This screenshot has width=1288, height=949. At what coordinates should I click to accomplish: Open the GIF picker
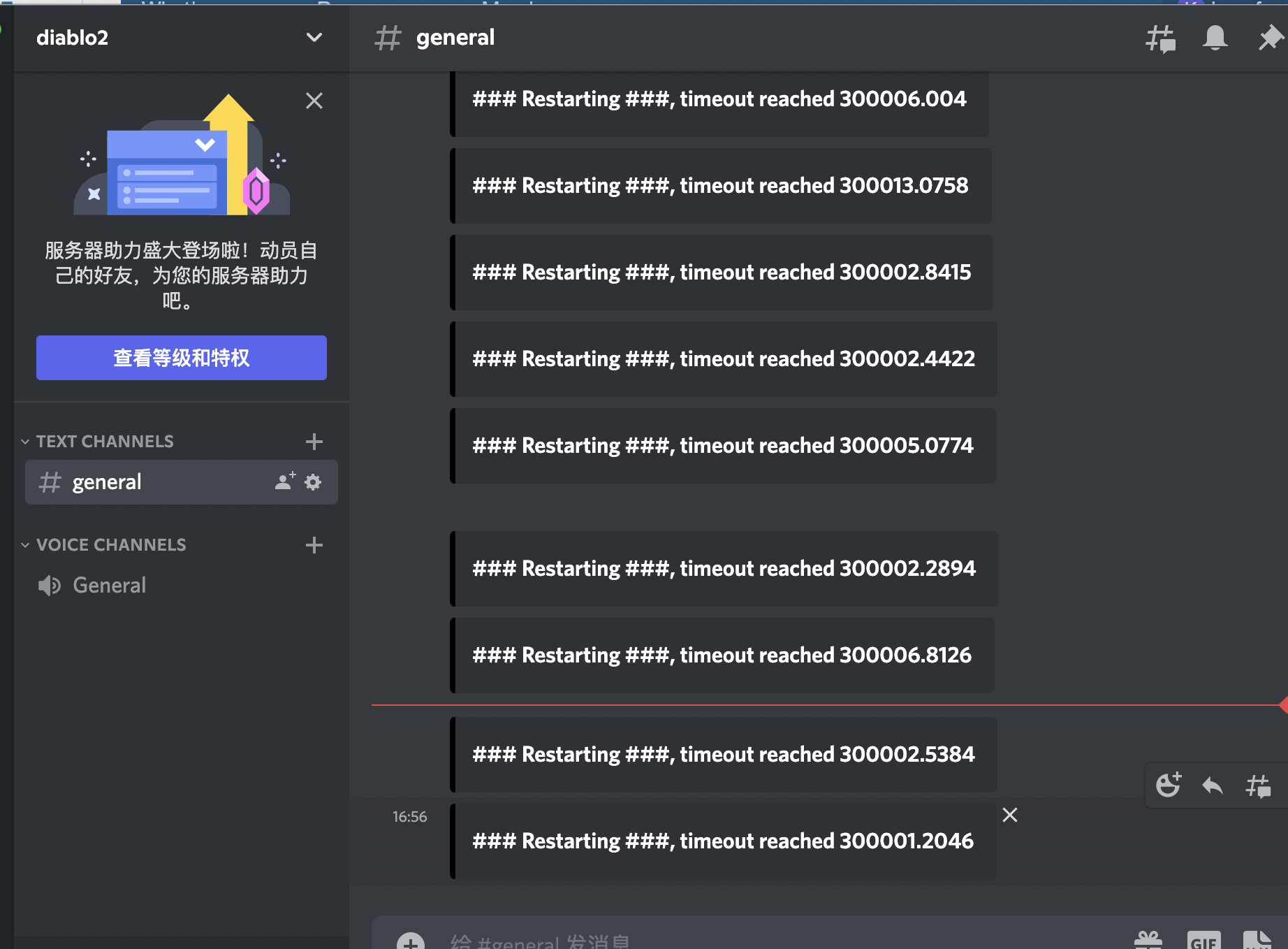[x=1203, y=941]
